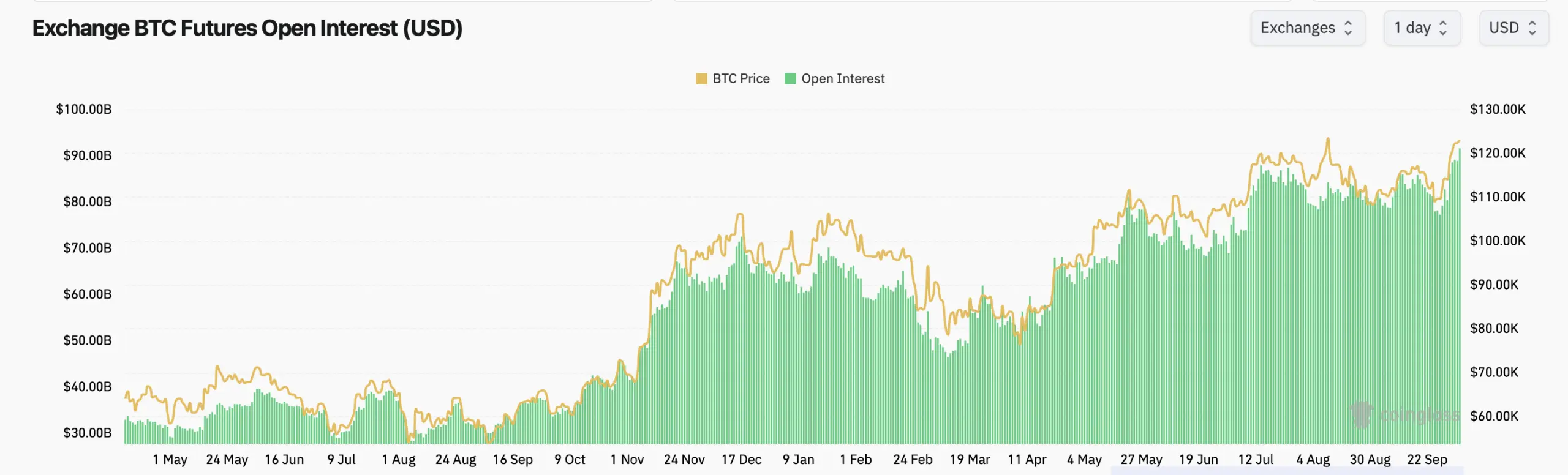1568x475 pixels.
Task: Click the 17 Dec date marker
Action: click(741, 460)
